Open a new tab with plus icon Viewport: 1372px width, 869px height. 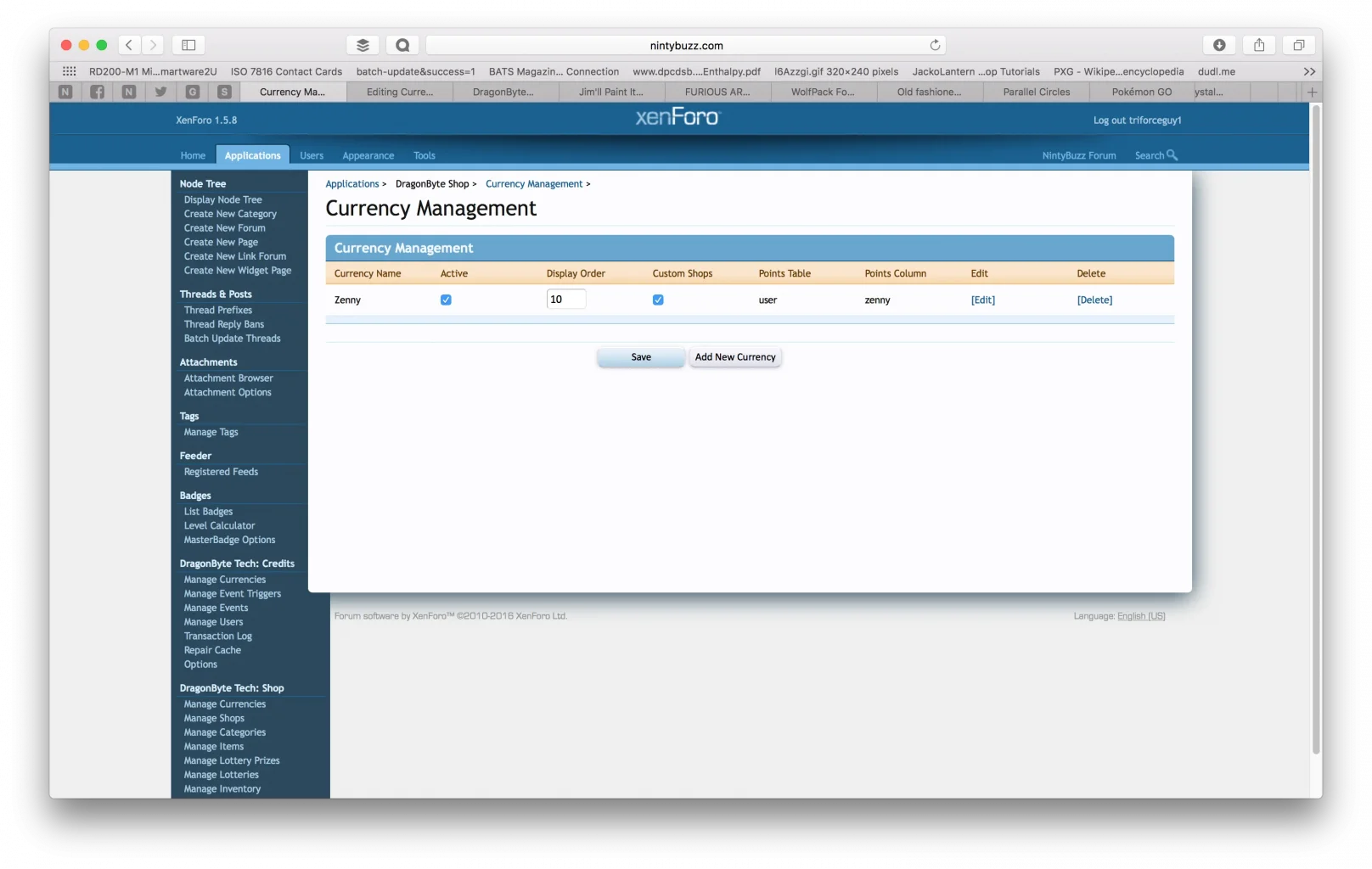1312,92
